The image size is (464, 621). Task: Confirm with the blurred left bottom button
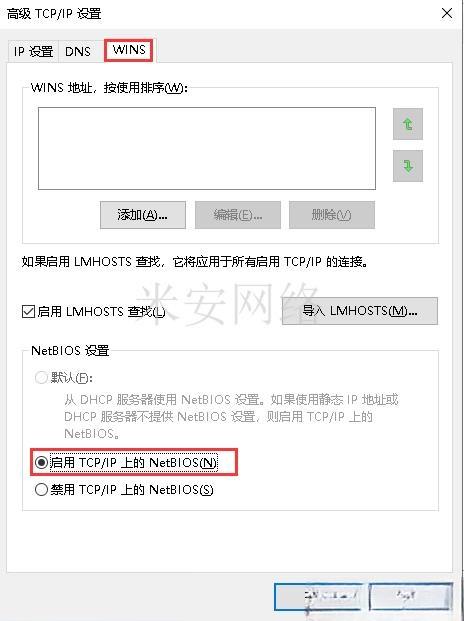(318, 596)
